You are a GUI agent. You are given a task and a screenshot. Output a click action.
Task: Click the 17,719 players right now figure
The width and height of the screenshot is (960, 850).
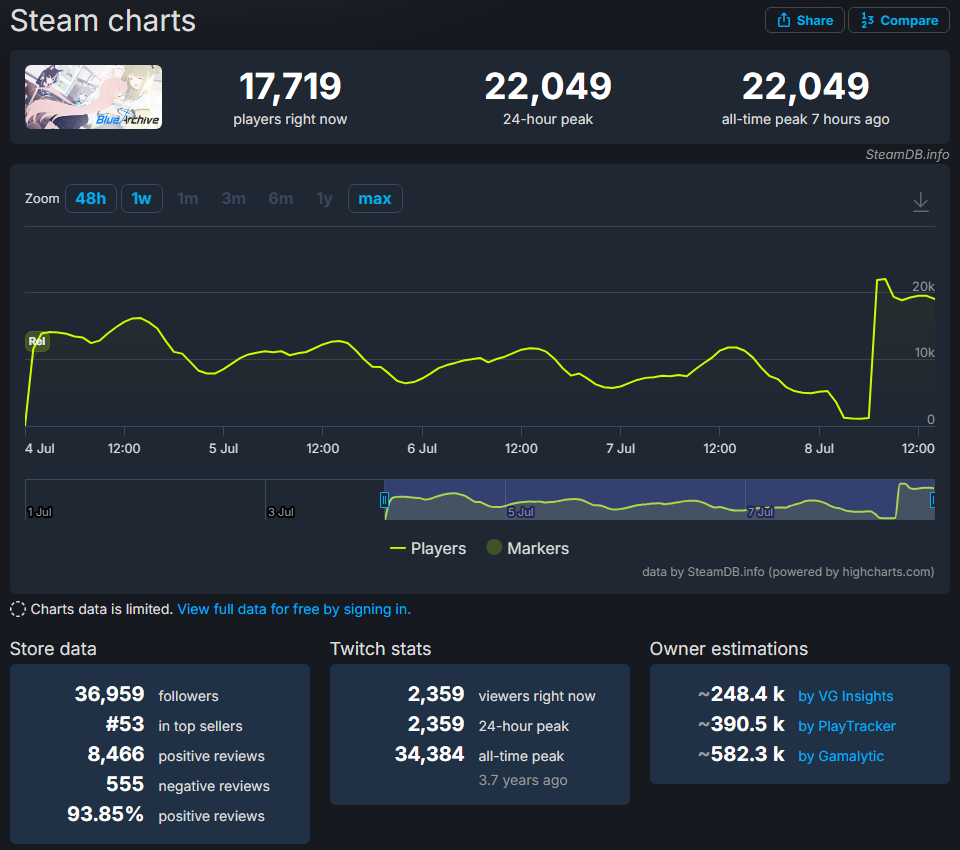pyautogui.click(x=290, y=86)
